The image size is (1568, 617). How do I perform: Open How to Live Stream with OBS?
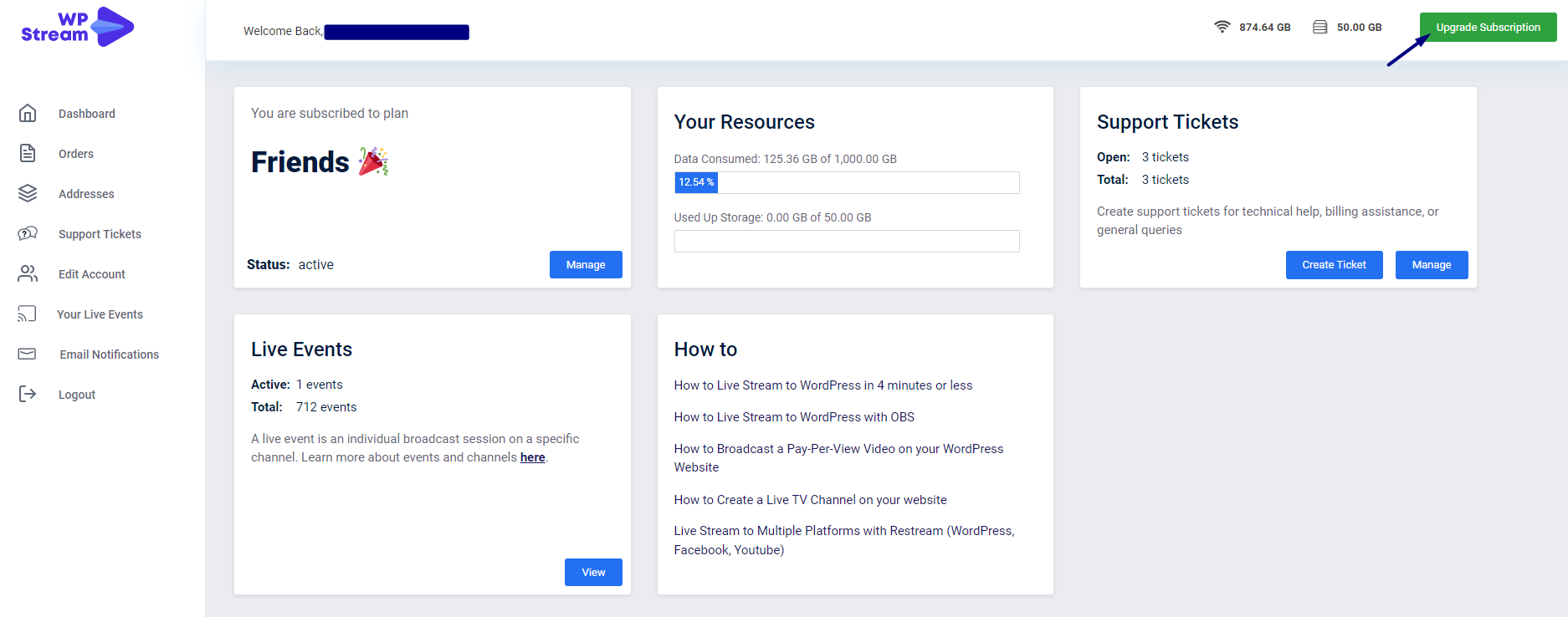pos(793,417)
